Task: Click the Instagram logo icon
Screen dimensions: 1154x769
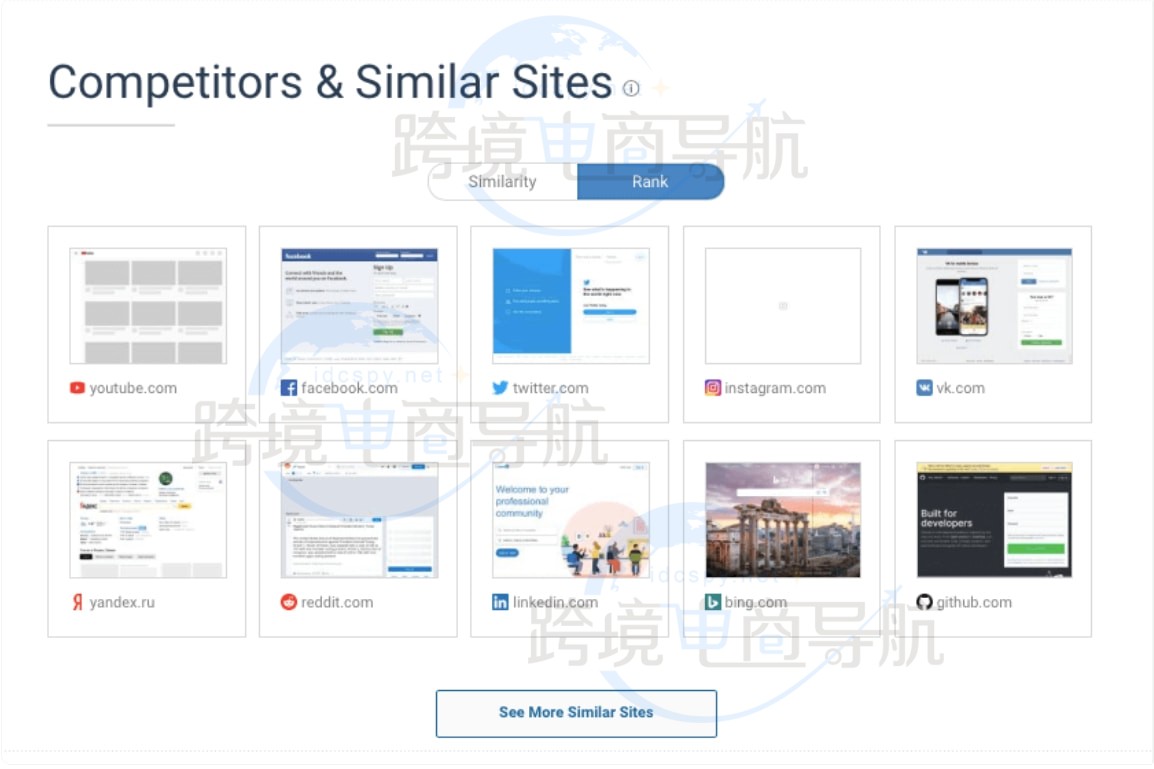Action: [x=712, y=388]
